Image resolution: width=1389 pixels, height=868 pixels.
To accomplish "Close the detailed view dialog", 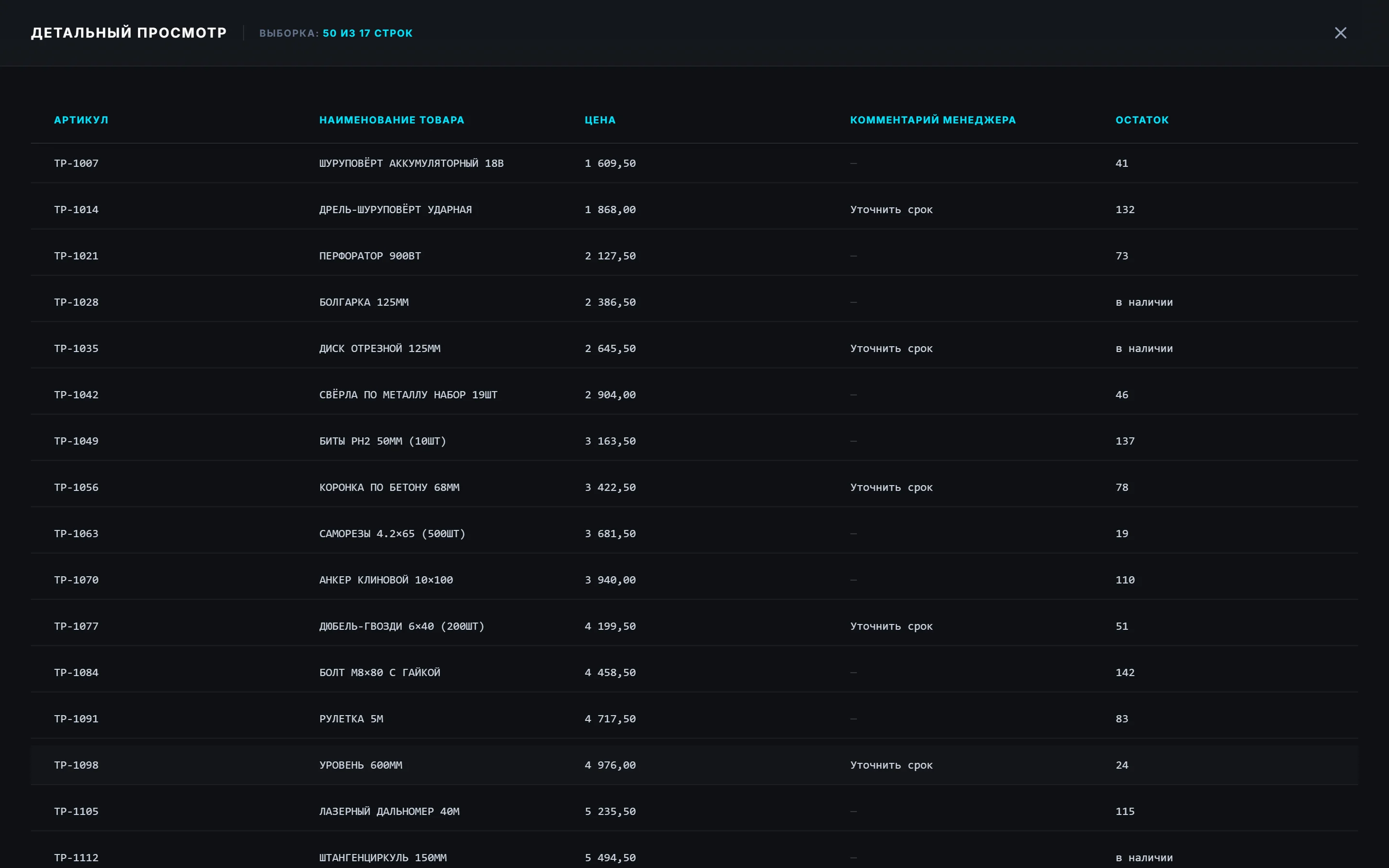I will click(1340, 33).
